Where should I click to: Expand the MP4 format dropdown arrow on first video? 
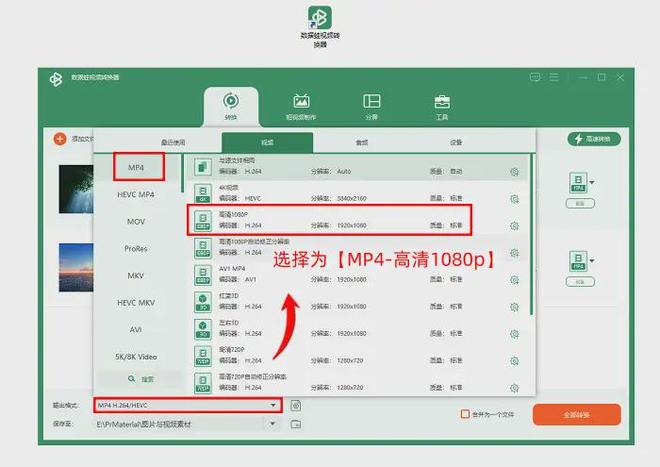point(591,182)
